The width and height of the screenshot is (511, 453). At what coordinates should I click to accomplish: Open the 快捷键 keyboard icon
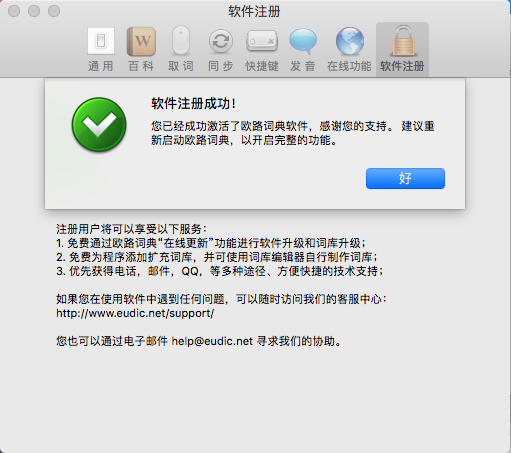pyautogui.click(x=262, y=41)
